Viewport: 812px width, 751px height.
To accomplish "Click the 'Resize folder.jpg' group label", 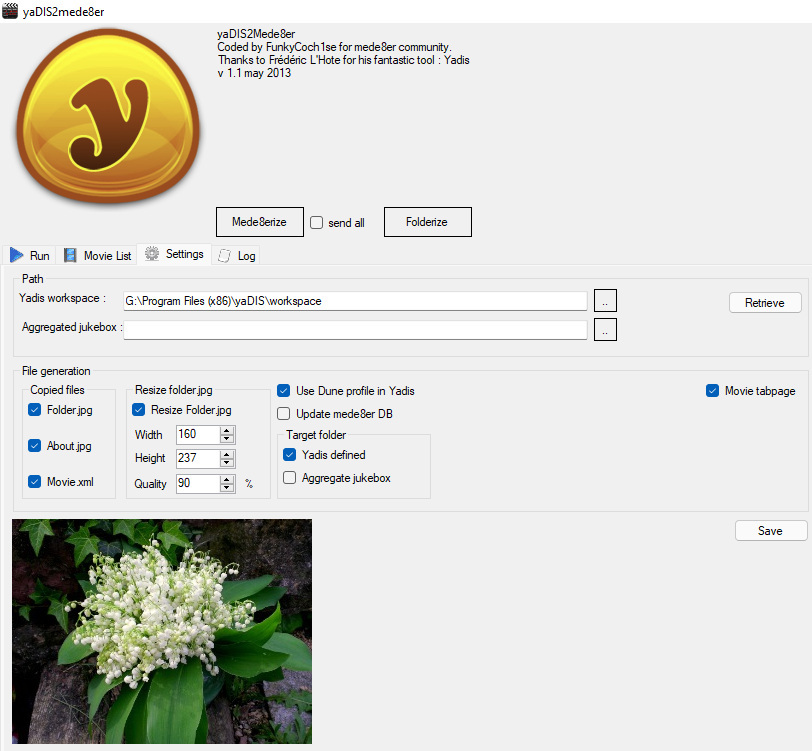I will pos(173,389).
